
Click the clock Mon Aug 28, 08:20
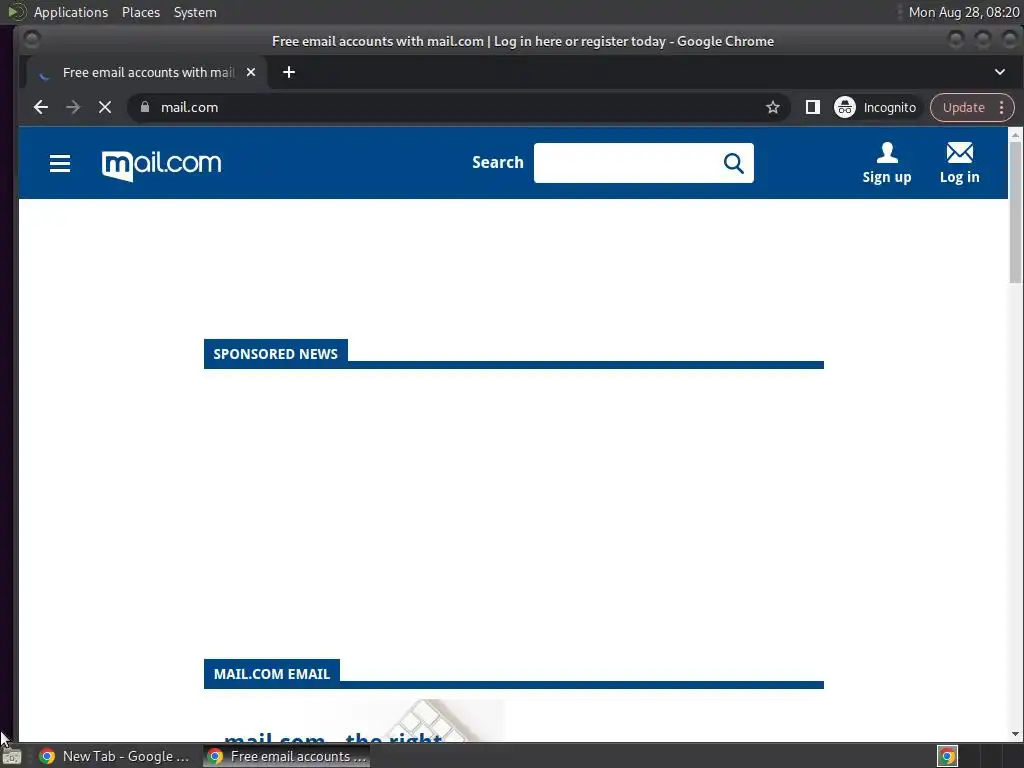click(963, 12)
